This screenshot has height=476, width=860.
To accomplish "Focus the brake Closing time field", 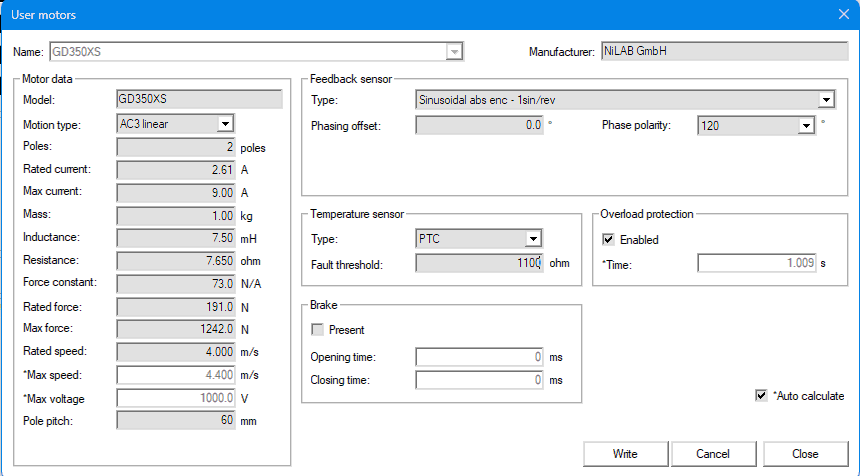I will click(480, 380).
